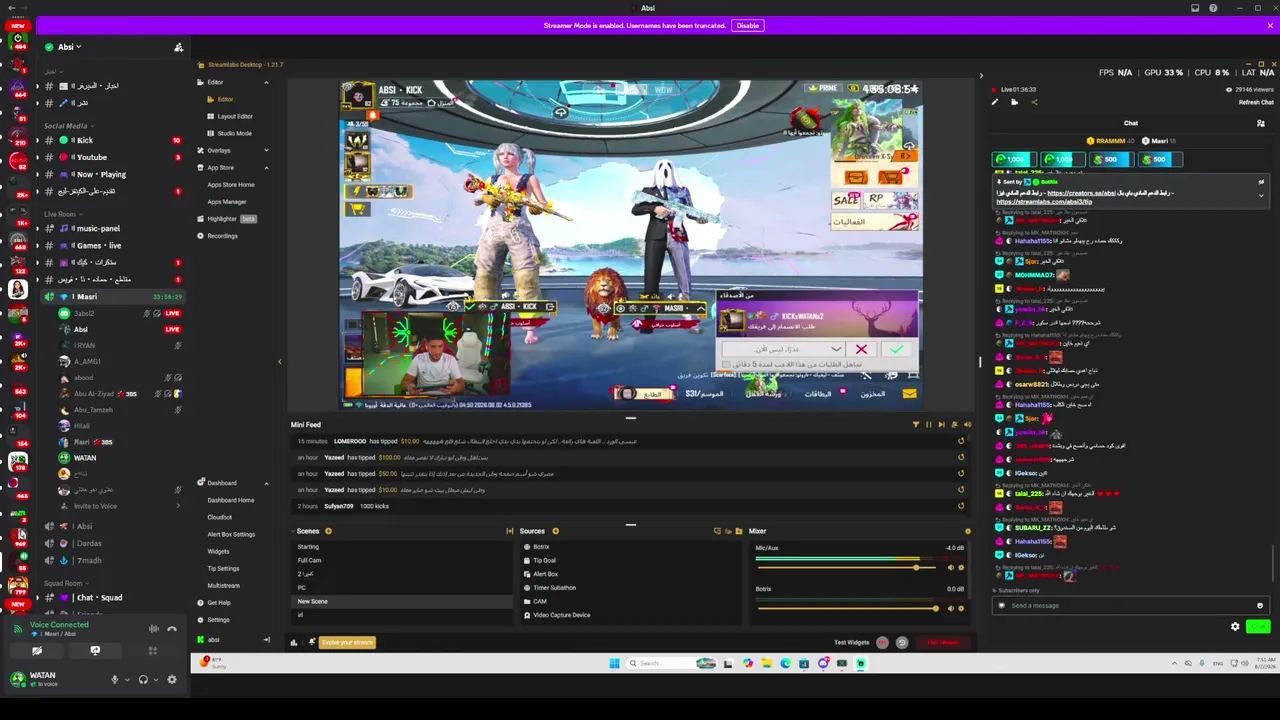Open Tip Settings page

pyautogui.click(x=223, y=568)
